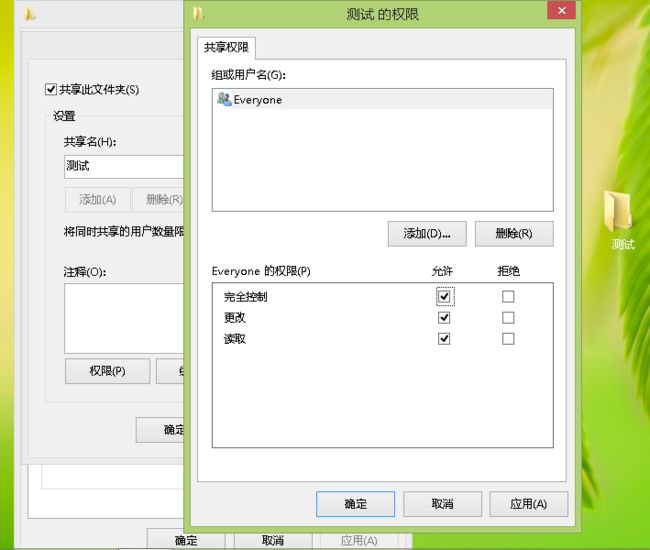The image size is (650, 550).
Task: Click 取消 in permissions dialog
Action: tap(442, 504)
